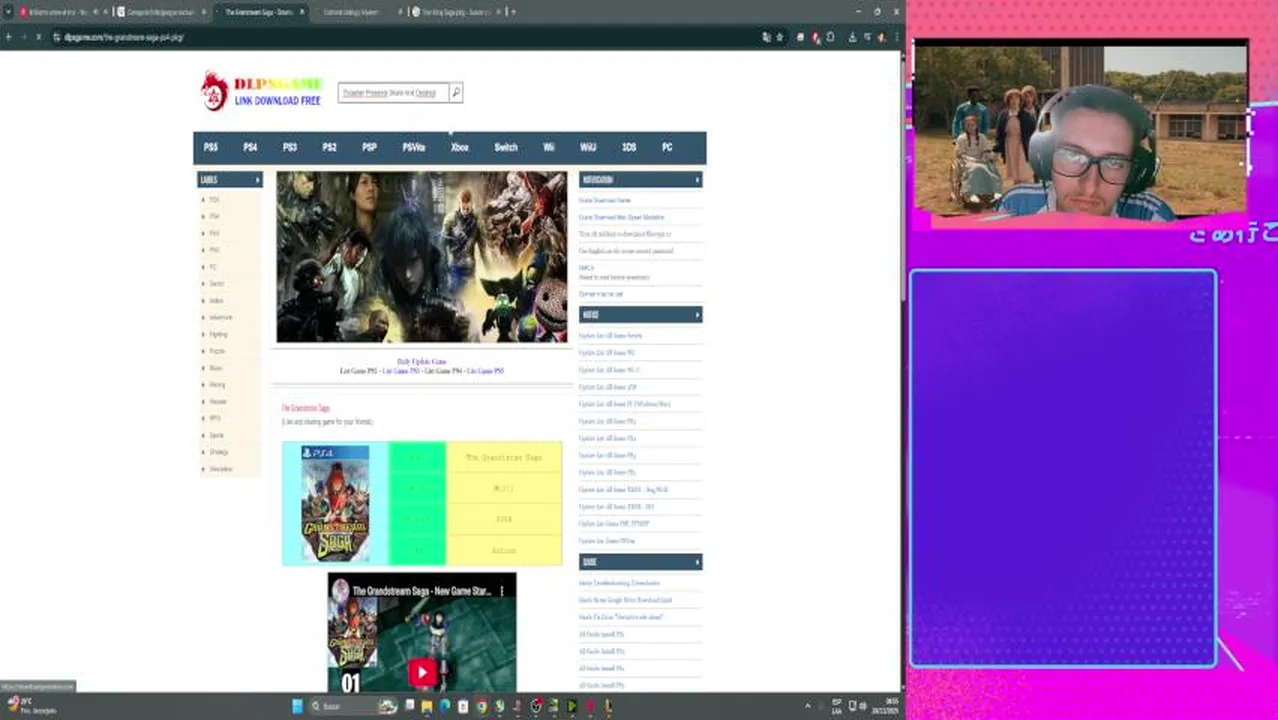1278x720 pixels.
Task: Open File Explorer from the taskbar
Action: pyautogui.click(x=427, y=706)
